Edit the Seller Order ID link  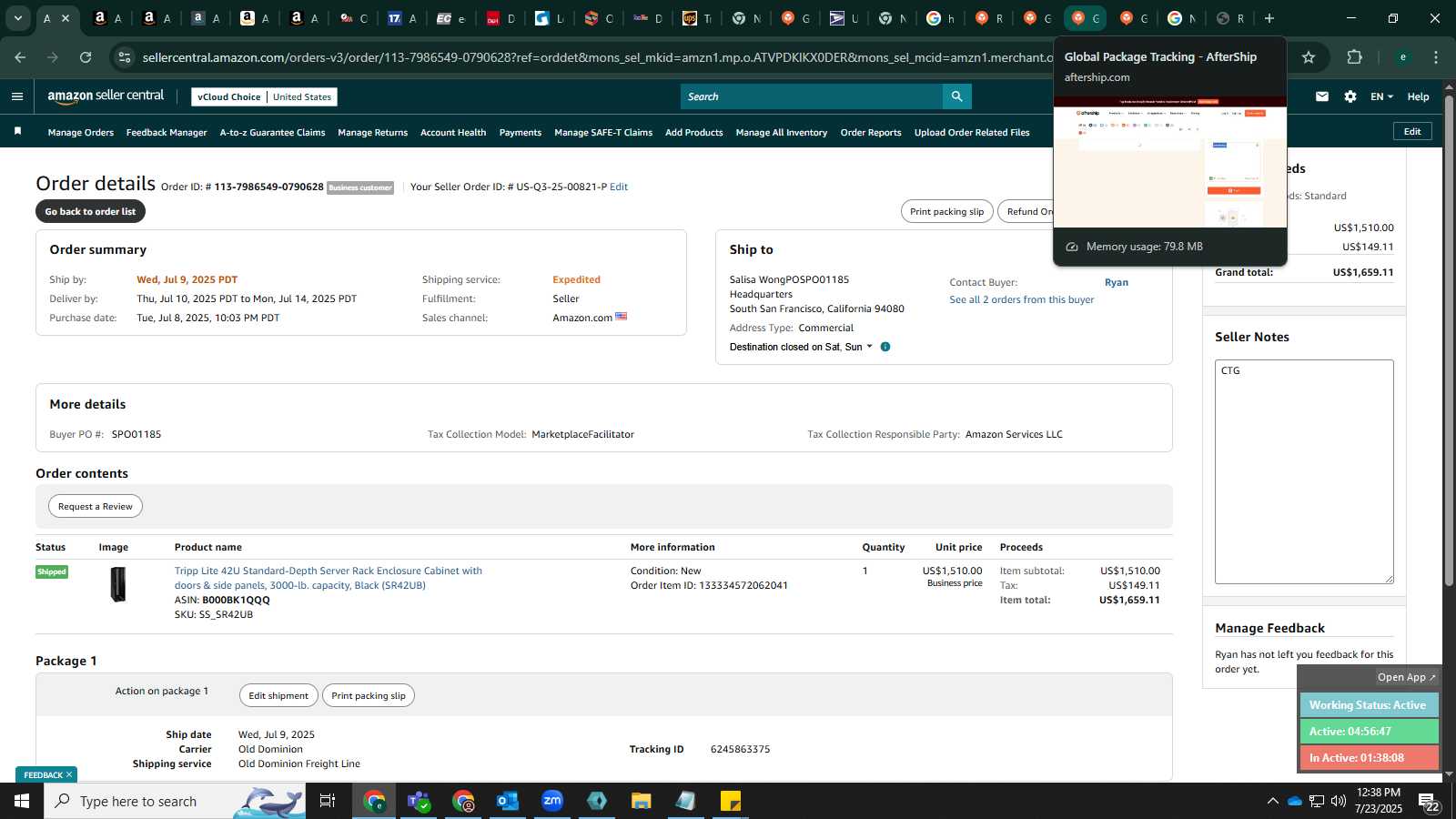[x=619, y=187]
